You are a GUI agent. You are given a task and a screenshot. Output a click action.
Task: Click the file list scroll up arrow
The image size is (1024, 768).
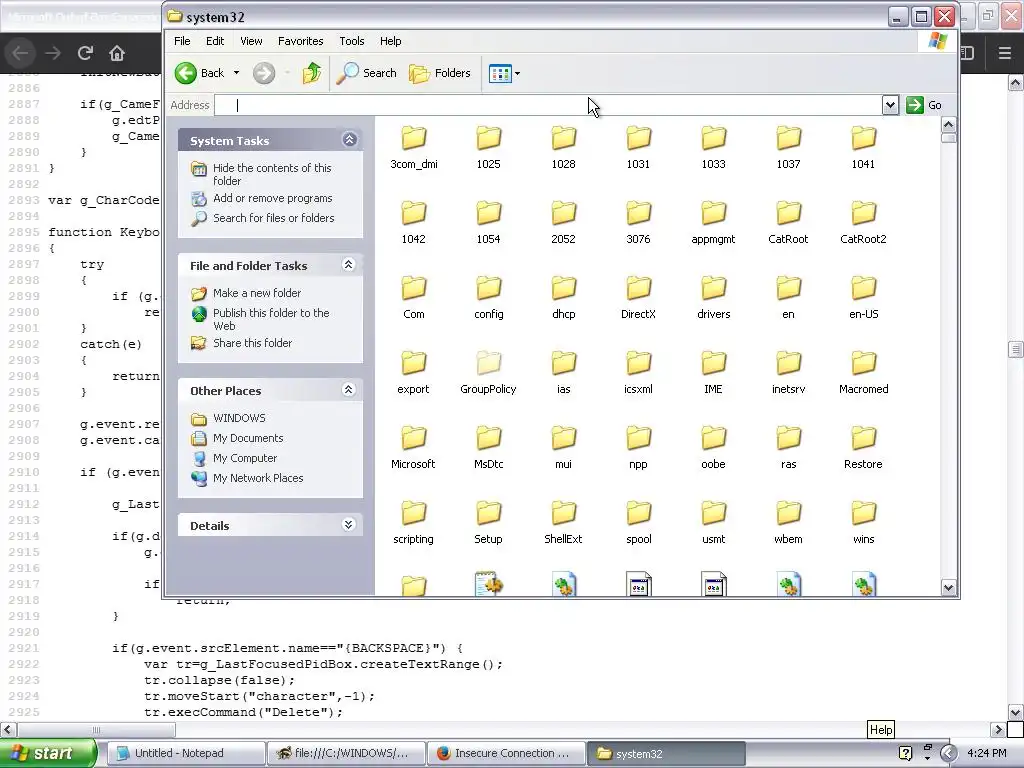(x=949, y=125)
